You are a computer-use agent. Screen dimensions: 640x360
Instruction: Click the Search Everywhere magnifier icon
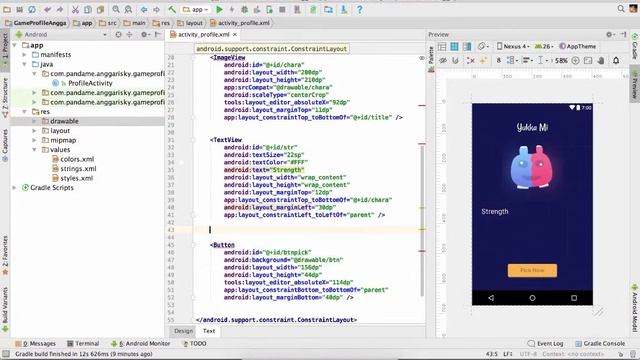point(621,9)
